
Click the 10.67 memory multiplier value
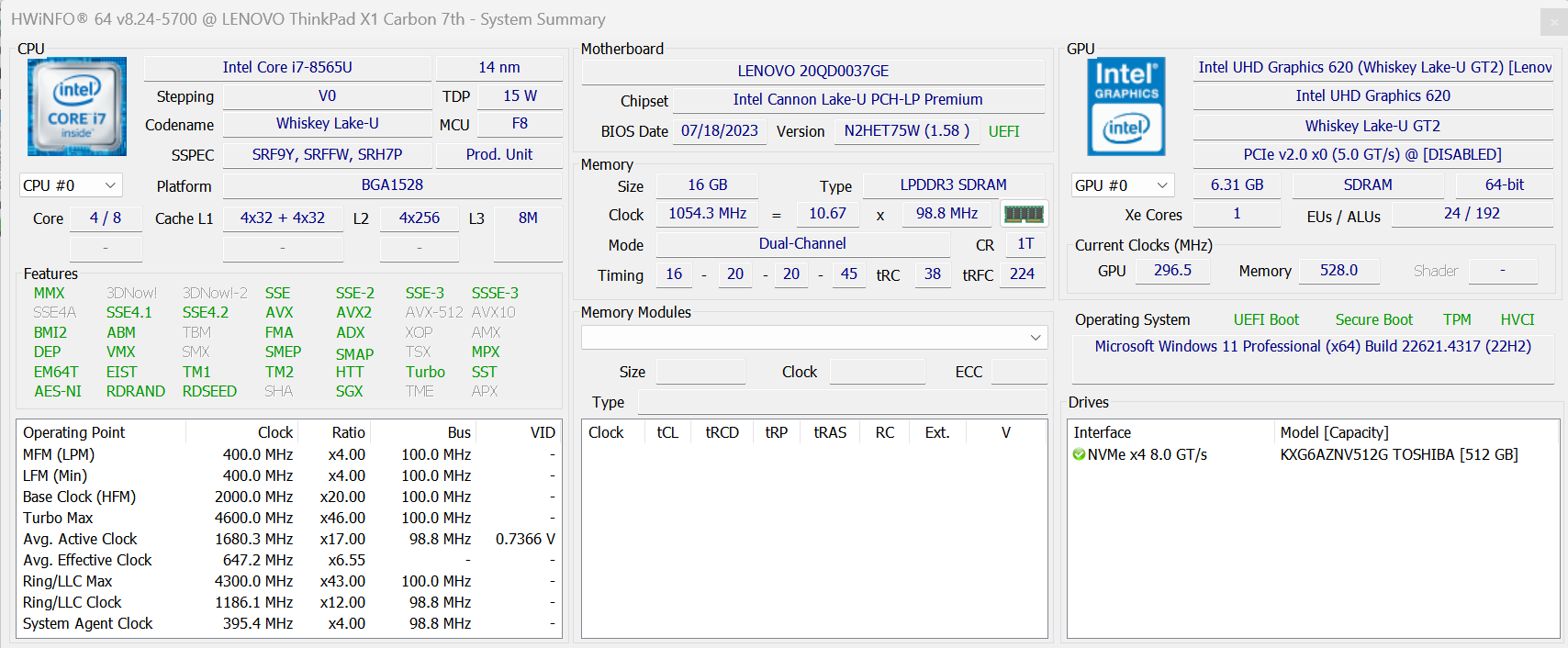[x=827, y=213]
